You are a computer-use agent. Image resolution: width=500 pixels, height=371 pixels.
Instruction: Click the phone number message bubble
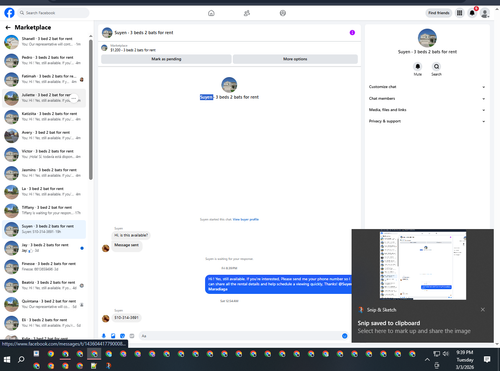coord(126,318)
